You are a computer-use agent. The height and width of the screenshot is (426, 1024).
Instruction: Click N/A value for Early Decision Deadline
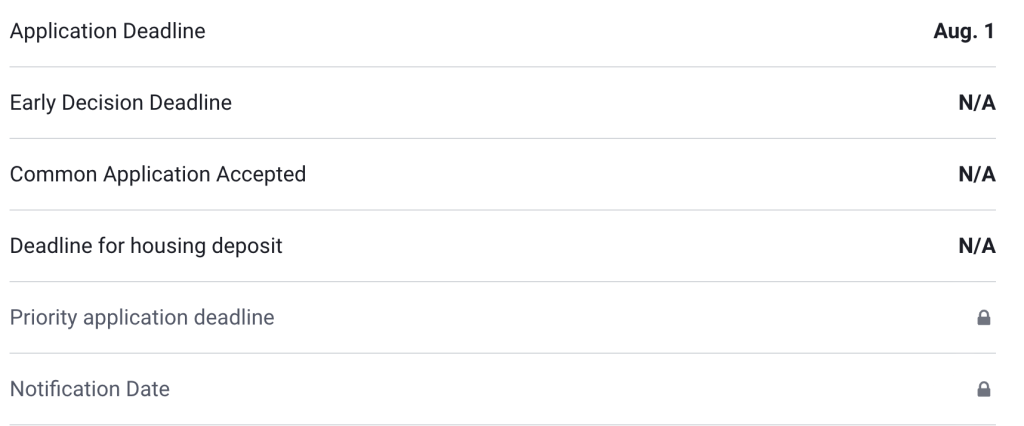tap(977, 103)
